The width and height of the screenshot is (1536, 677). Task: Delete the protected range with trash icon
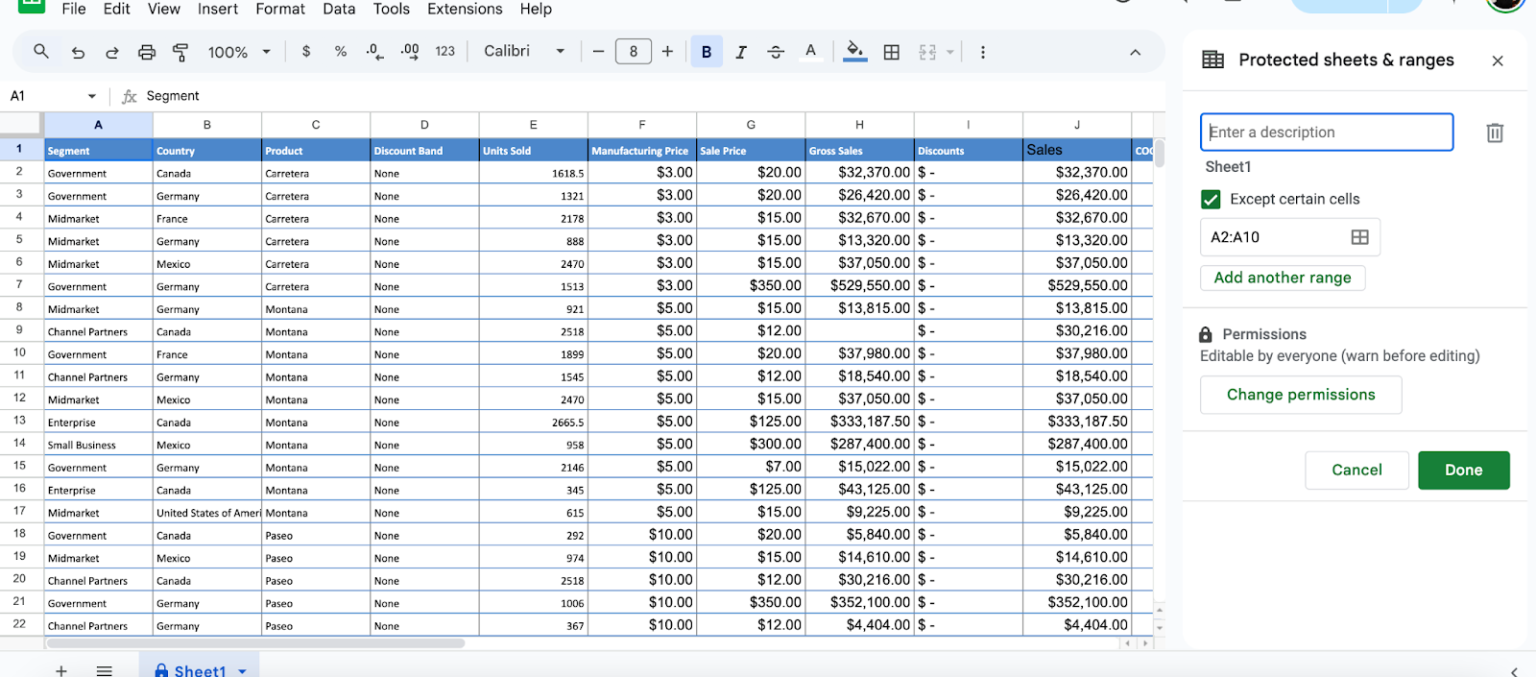pos(1495,131)
